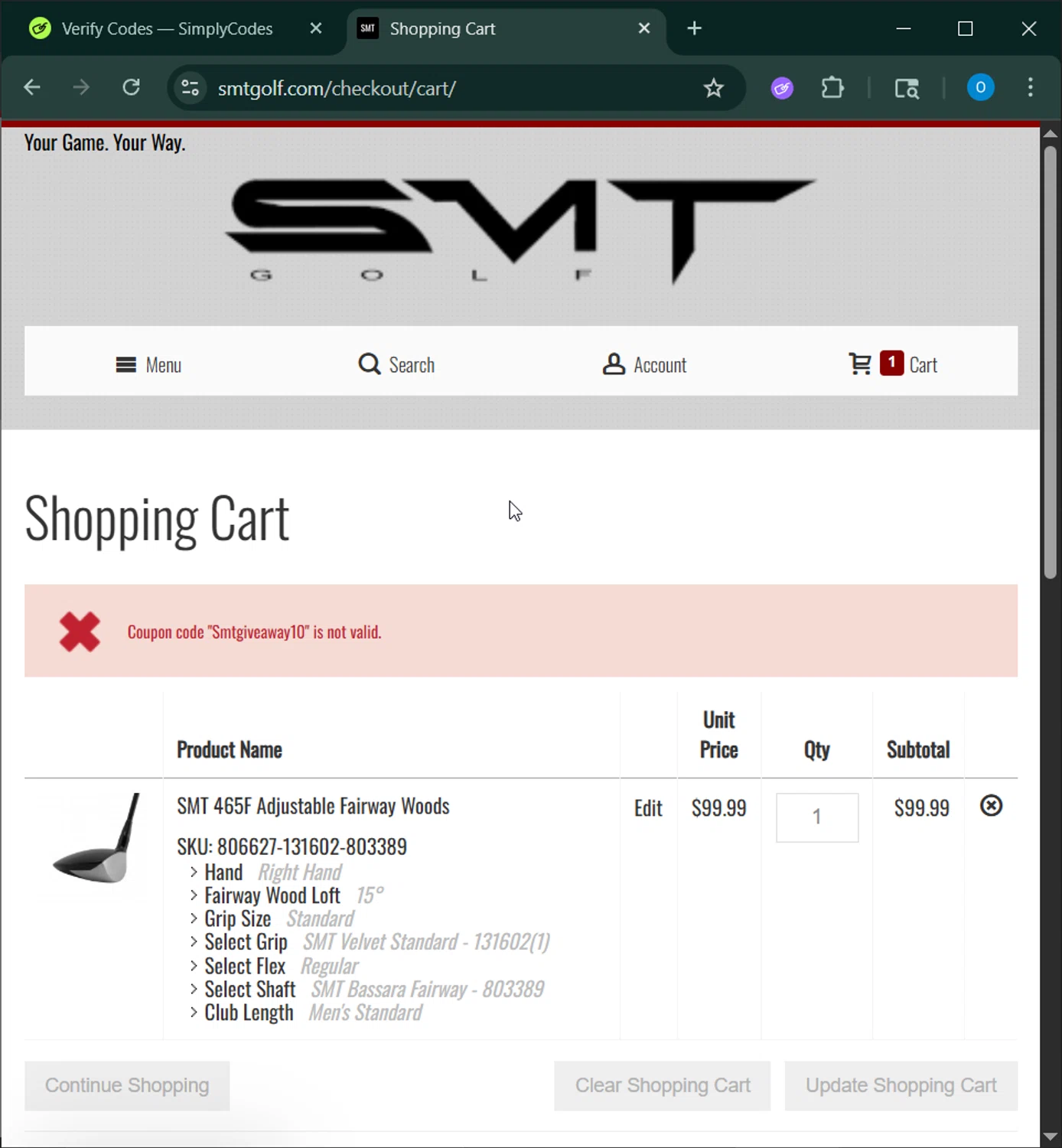Click Edit for the fairway wood item
This screenshot has width=1062, height=1148.
[x=648, y=808]
